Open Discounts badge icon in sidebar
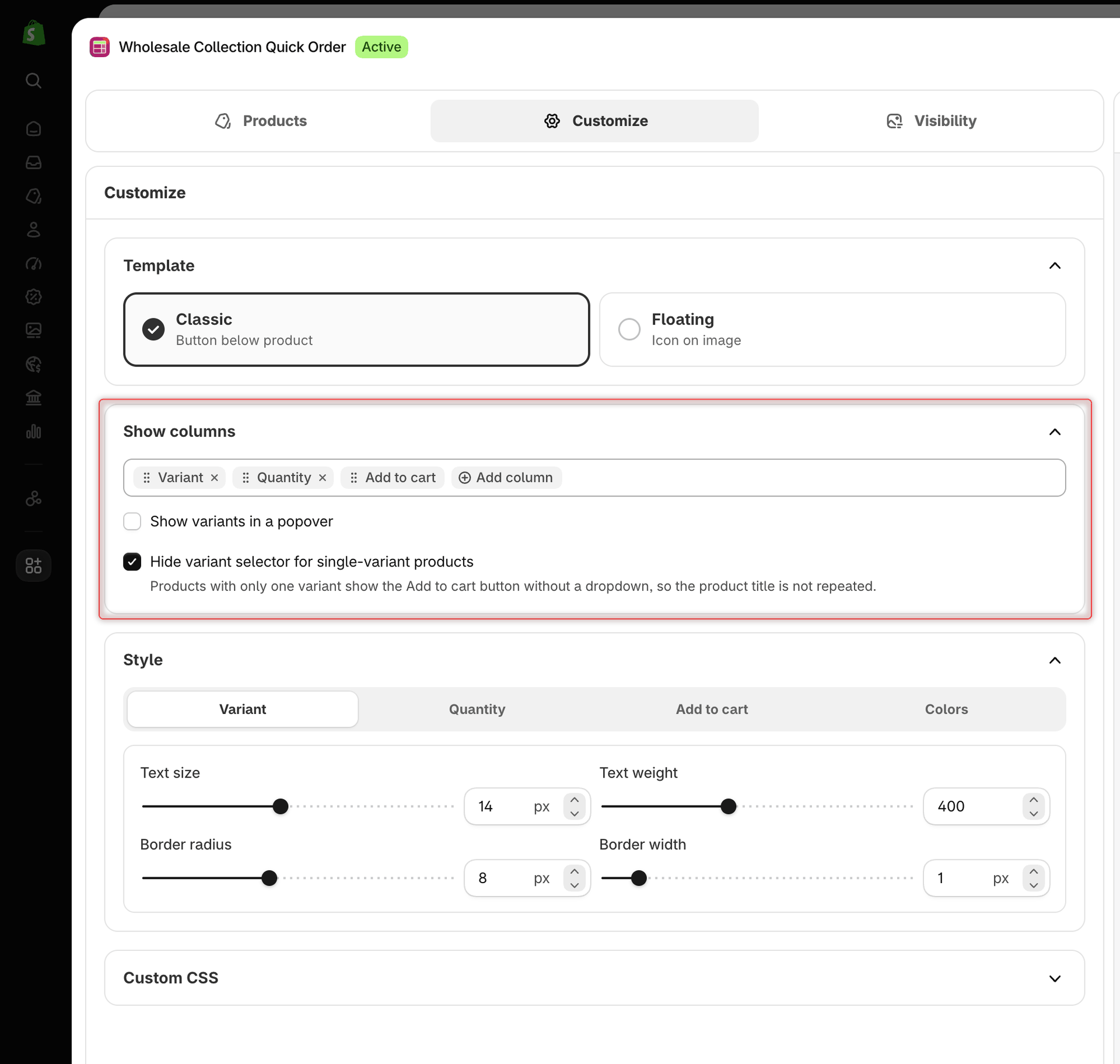The width and height of the screenshot is (1120, 1064). pos(34,297)
